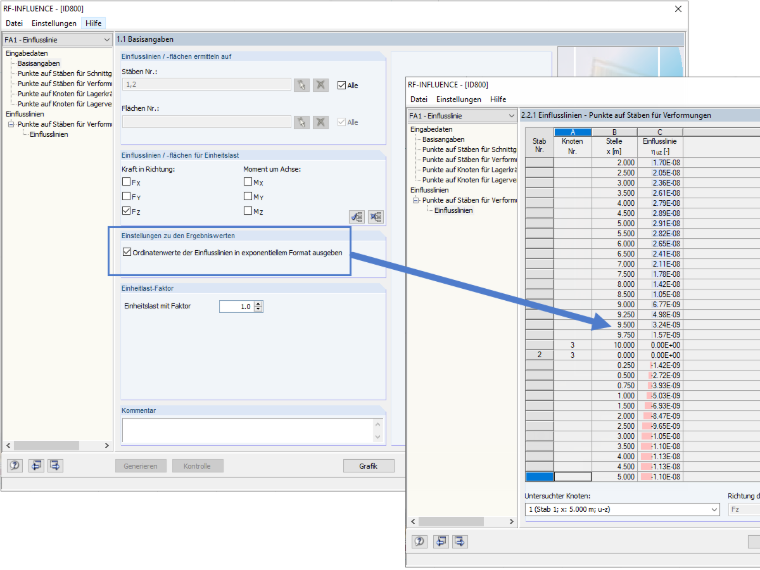Open the Richtung Fz dropdown field
Image resolution: width=760 pixels, height=570 pixels.
744,509
